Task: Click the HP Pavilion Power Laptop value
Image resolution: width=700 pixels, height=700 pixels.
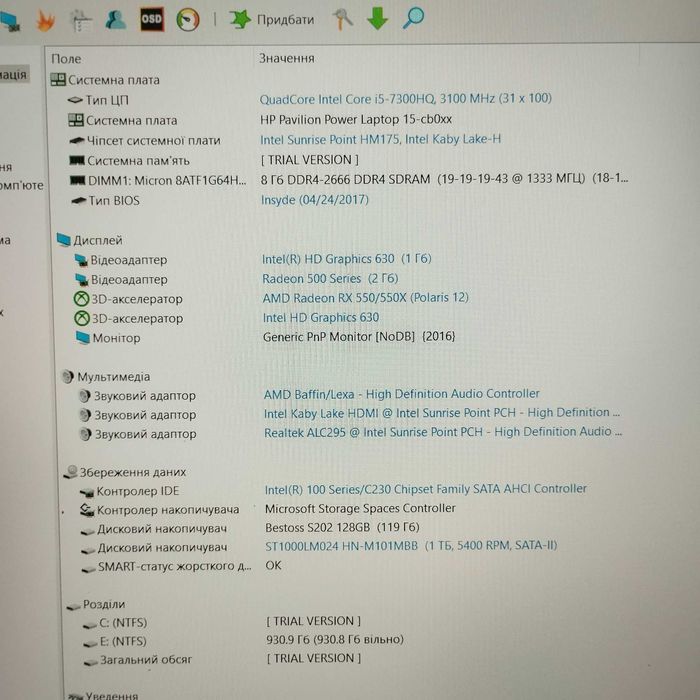Action: (x=356, y=120)
